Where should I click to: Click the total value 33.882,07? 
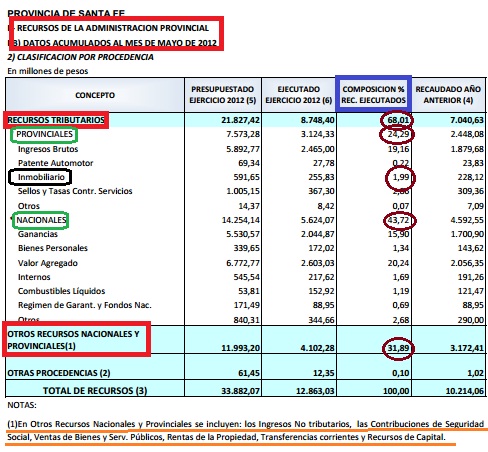point(240,391)
